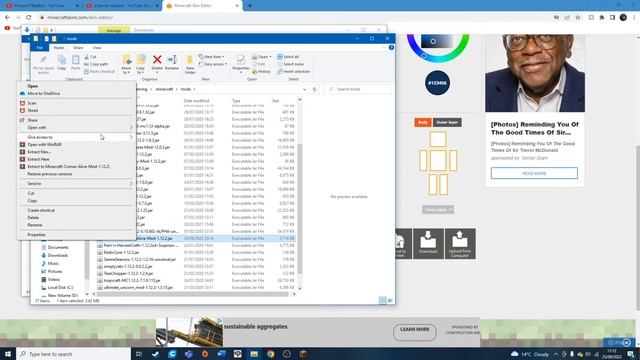Viewport: 640px width, 360px height.
Task: Click the Delete red X ribbon icon
Action: pyautogui.click(x=157, y=62)
